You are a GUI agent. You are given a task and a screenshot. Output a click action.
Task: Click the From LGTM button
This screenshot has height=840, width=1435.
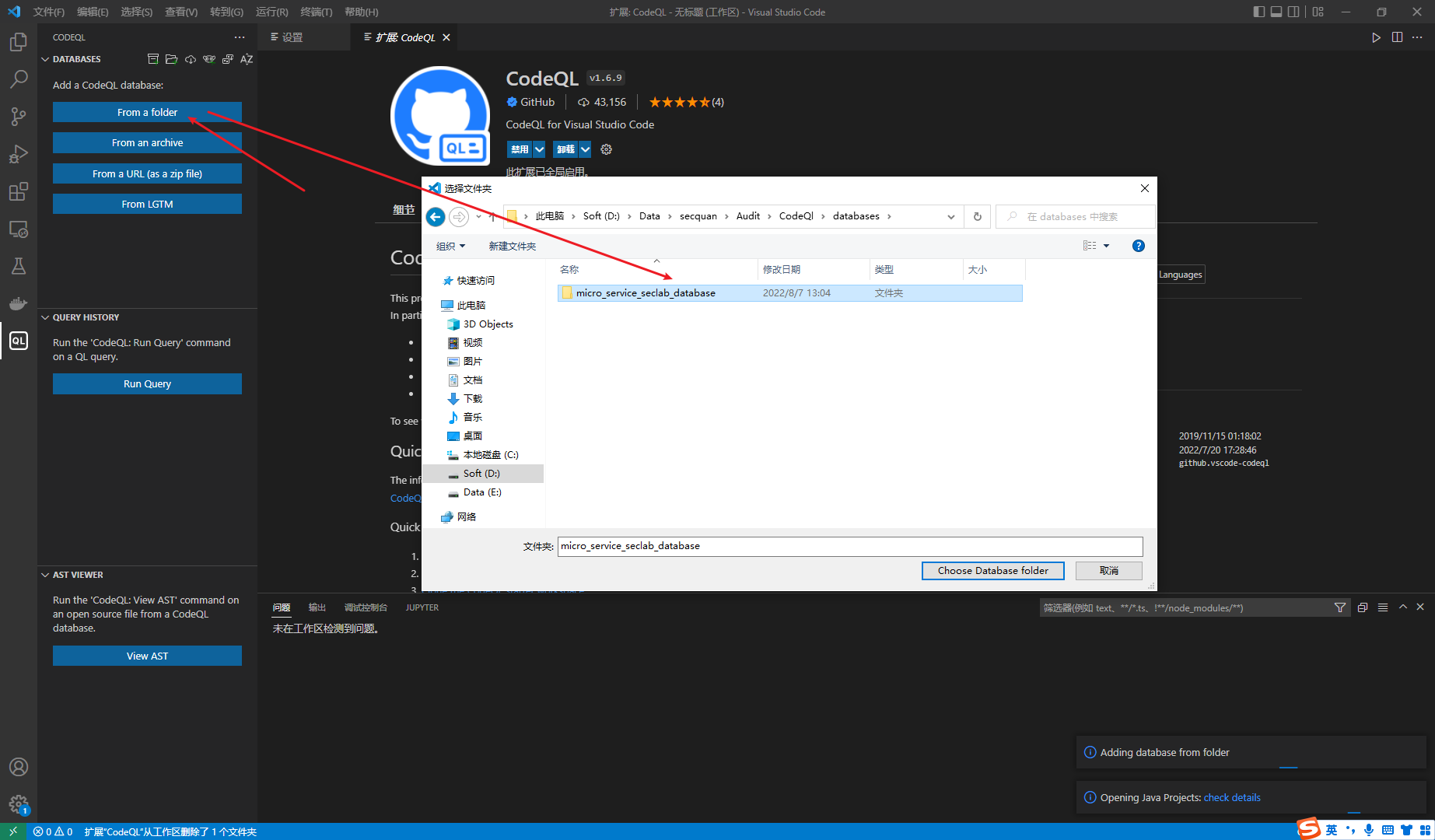(147, 204)
